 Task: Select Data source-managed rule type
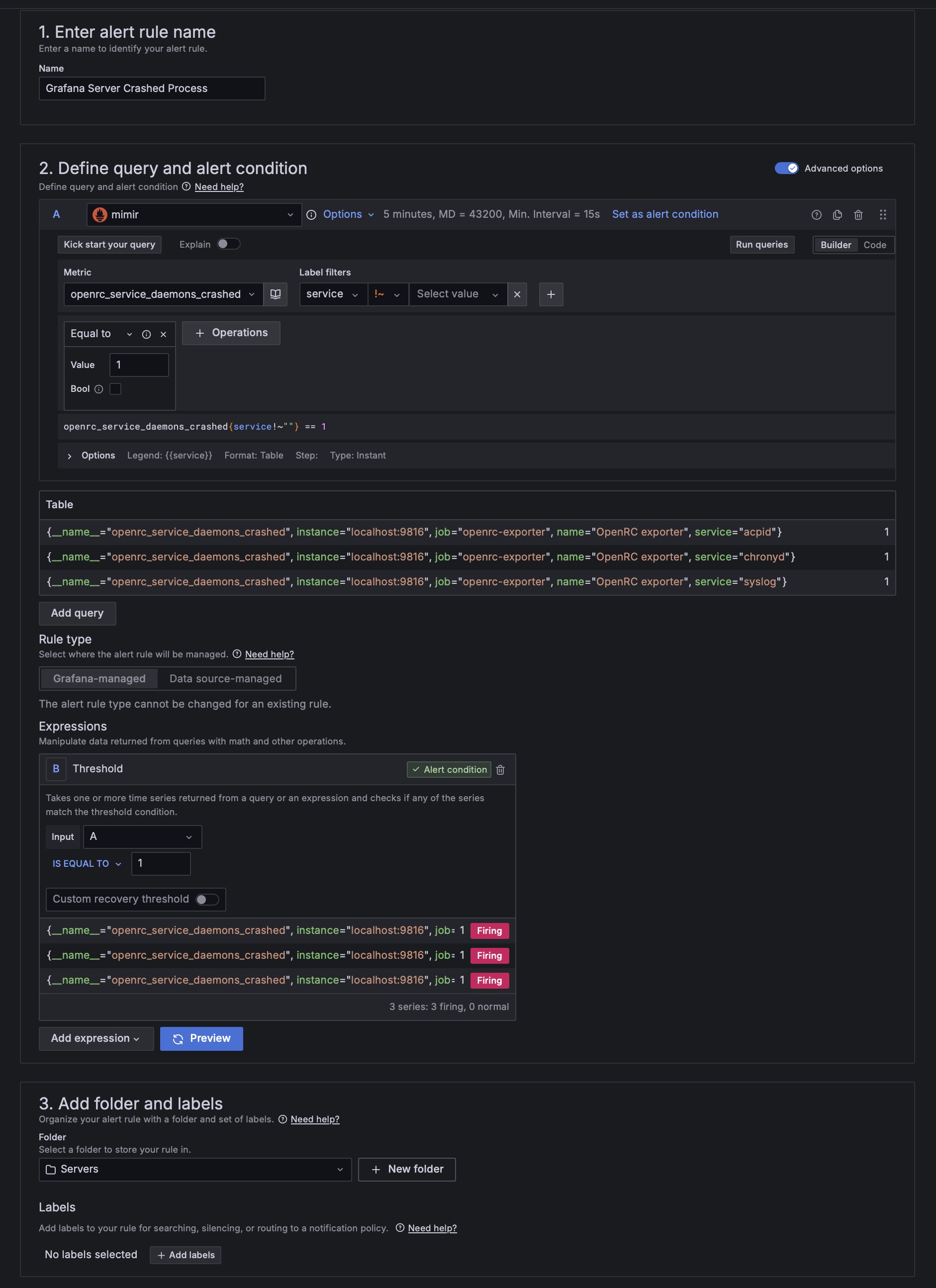225,678
